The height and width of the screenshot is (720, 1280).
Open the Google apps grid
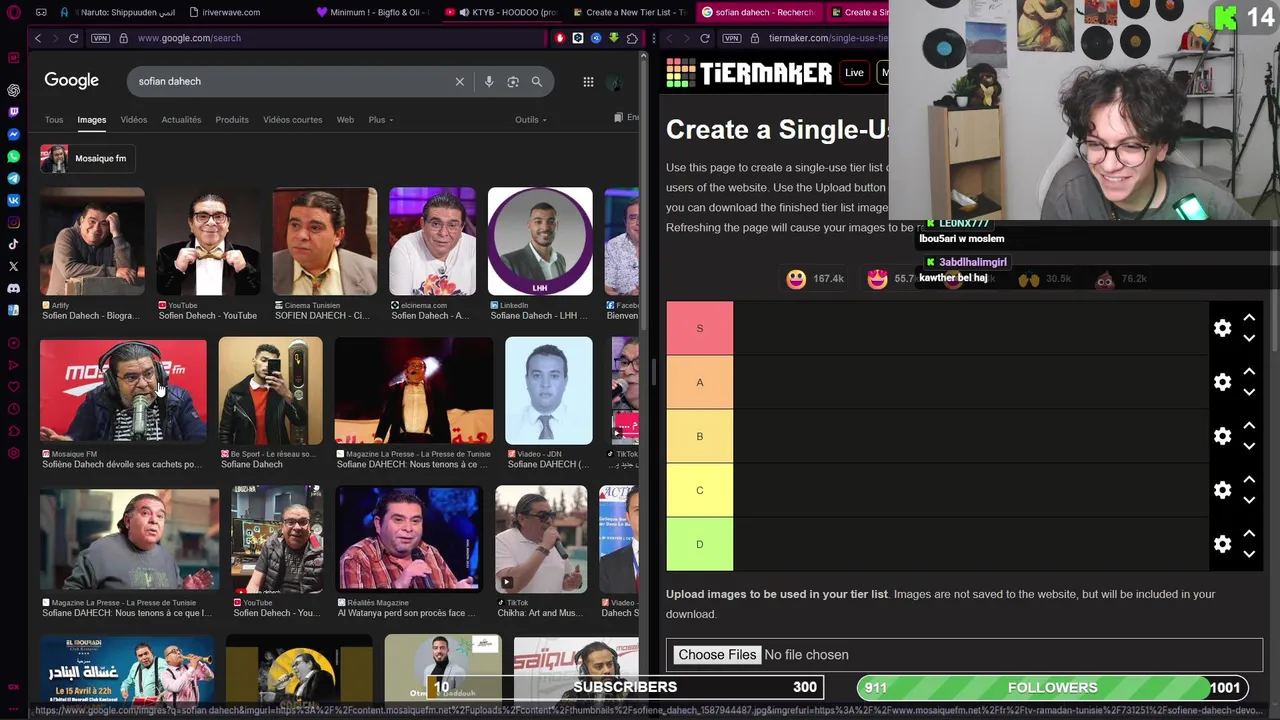pyautogui.click(x=588, y=81)
